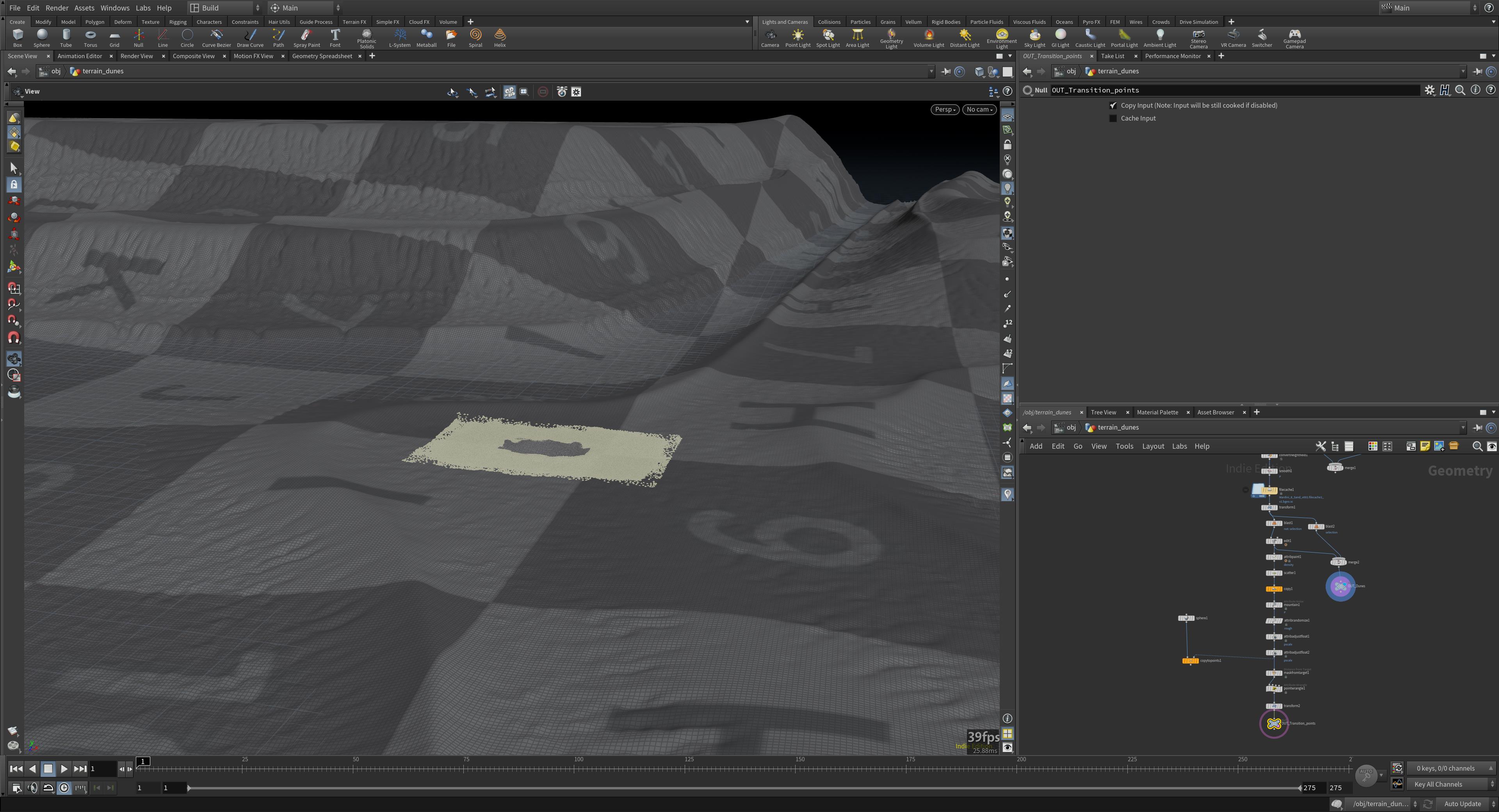Jump to the first frame
The height and width of the screenshot is (812, 1499).
click(x=16, y=769)
